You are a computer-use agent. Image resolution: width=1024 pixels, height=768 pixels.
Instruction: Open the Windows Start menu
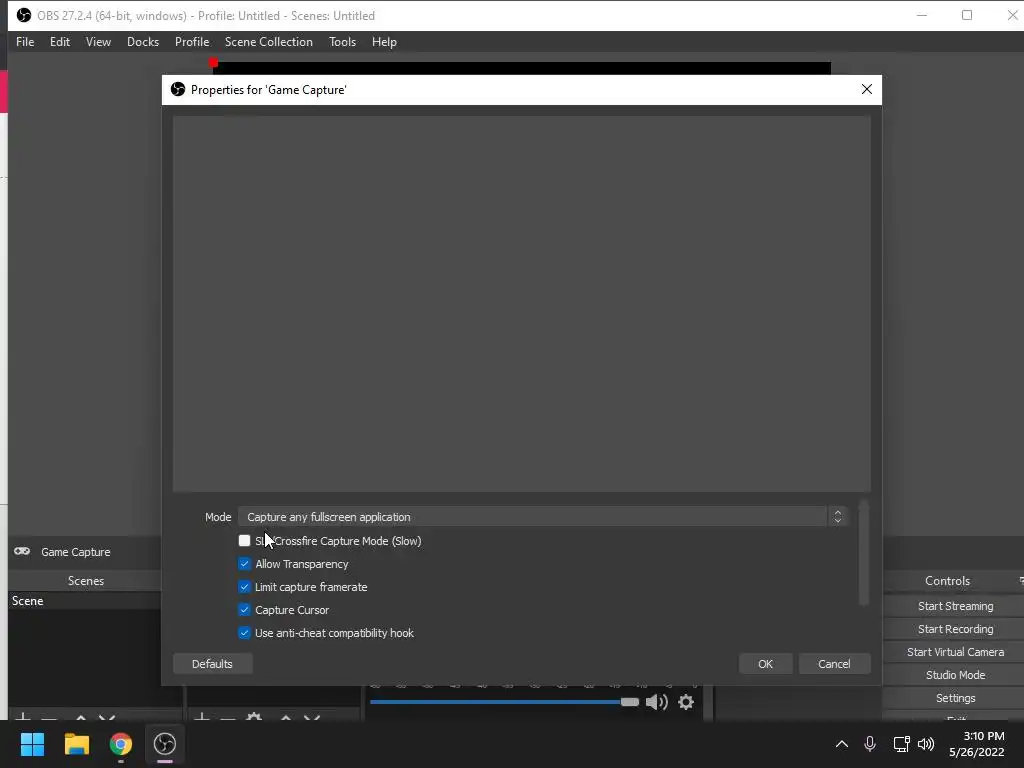32,744
